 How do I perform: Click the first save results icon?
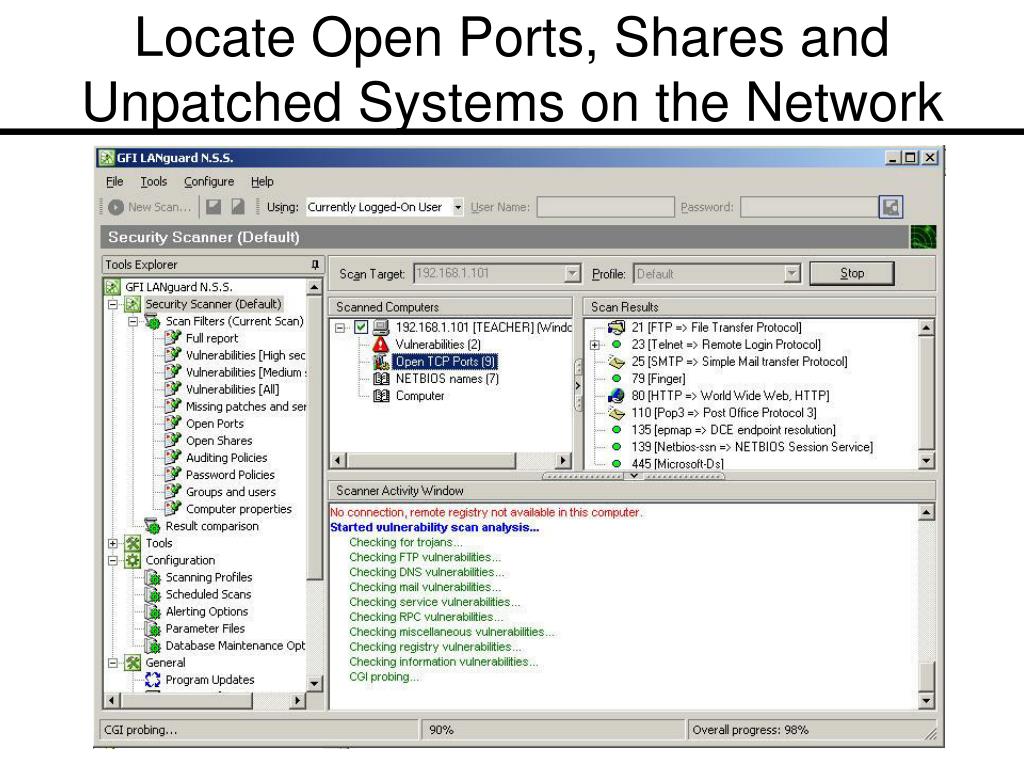point(213,207)
